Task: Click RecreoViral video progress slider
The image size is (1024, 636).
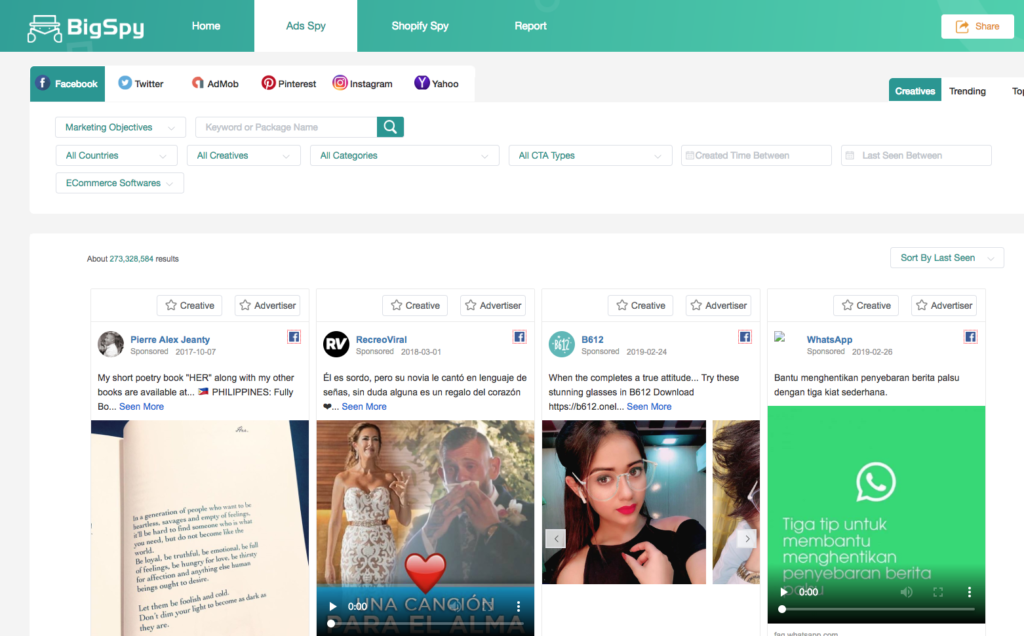Action: (425, 624)
